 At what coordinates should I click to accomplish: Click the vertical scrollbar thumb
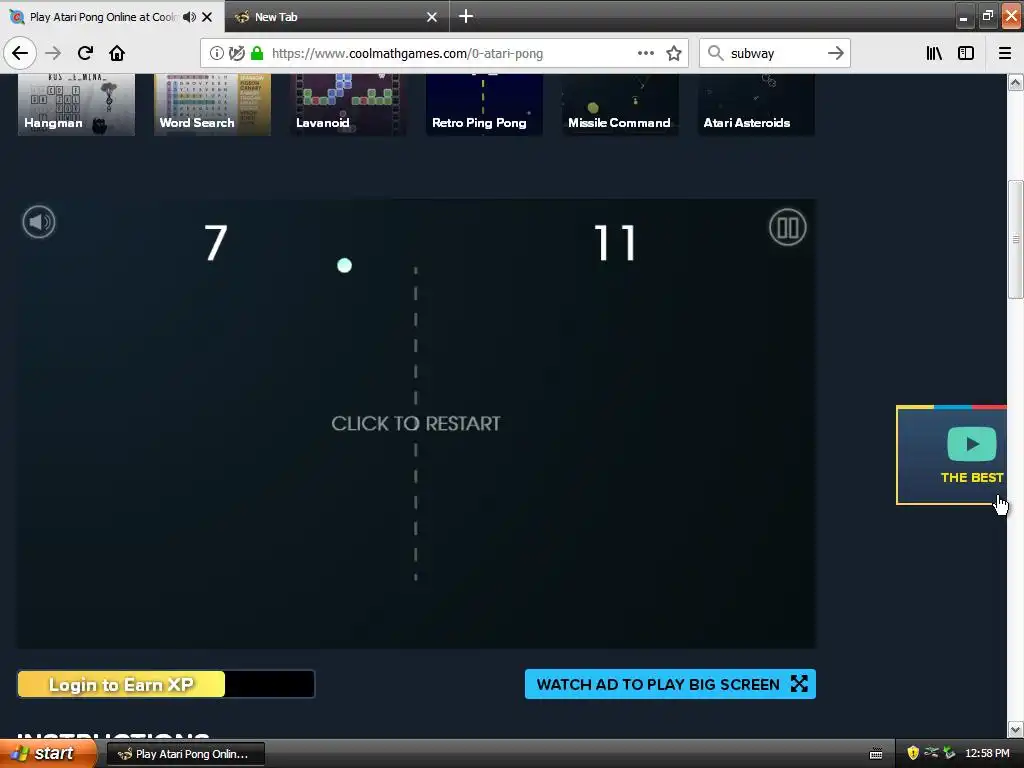tap(1015, 239)
